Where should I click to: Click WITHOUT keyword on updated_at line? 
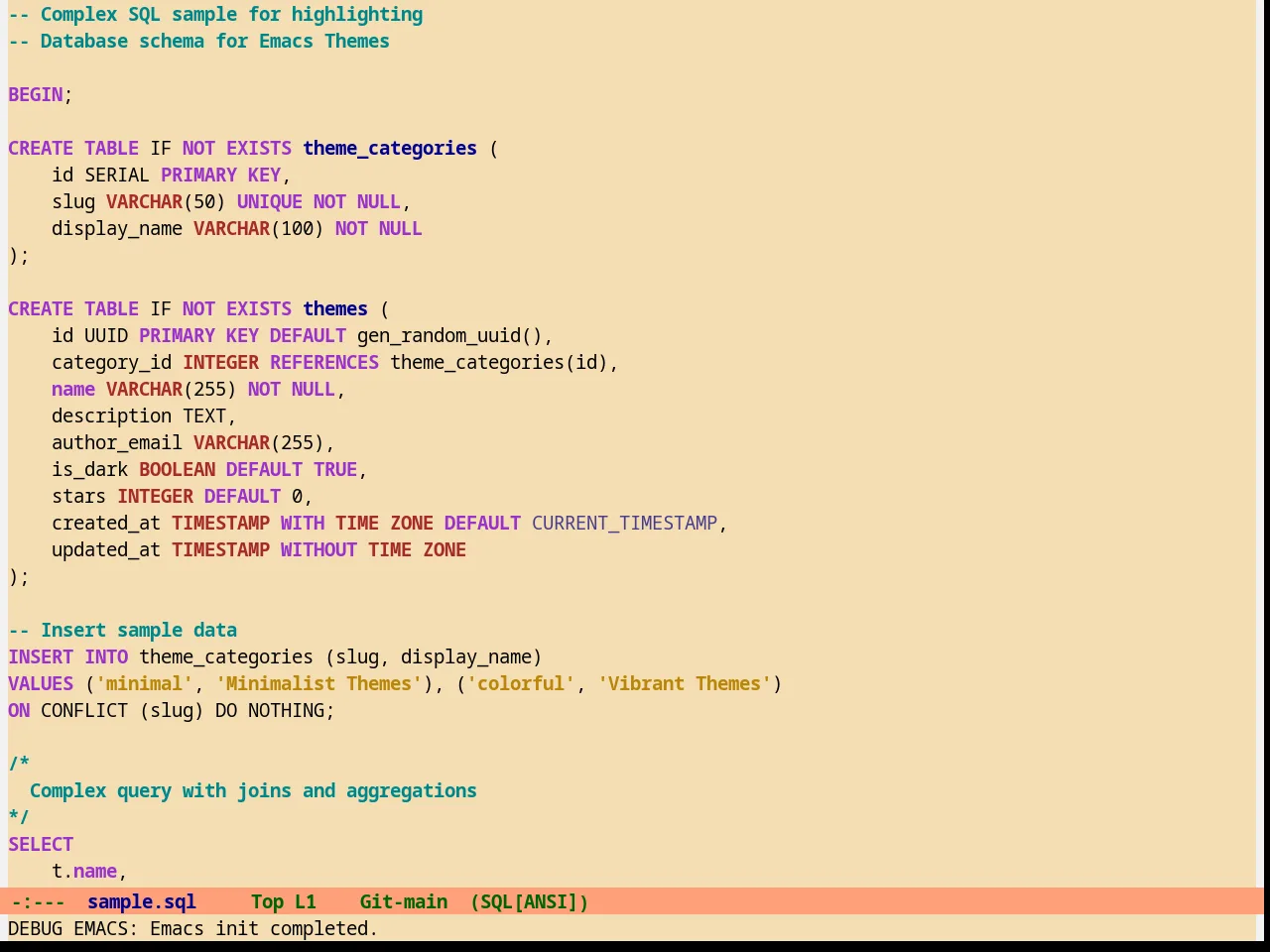point(318,549)
